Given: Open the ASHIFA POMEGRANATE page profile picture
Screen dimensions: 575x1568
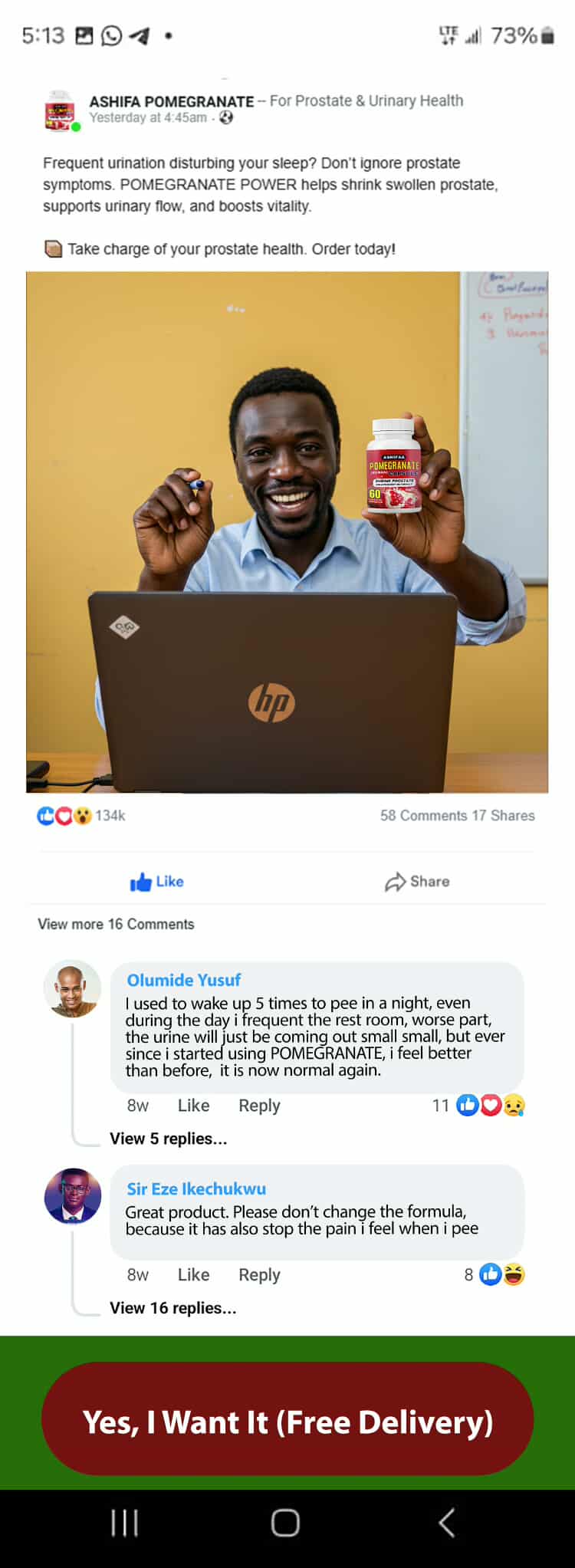Looking at the screenshot, I should (61, 110).
